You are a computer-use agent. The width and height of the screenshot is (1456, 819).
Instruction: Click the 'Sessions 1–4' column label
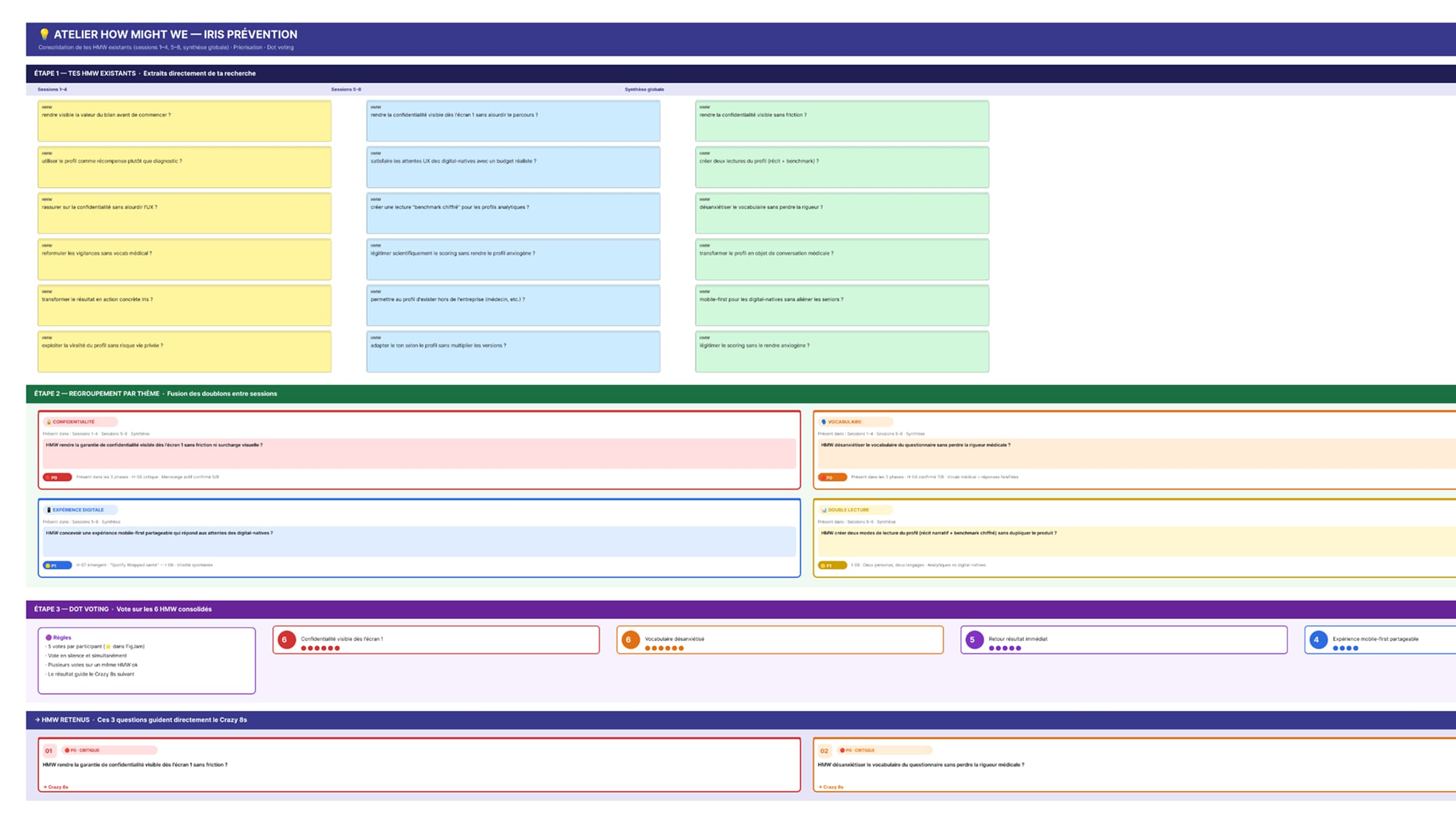52,89
